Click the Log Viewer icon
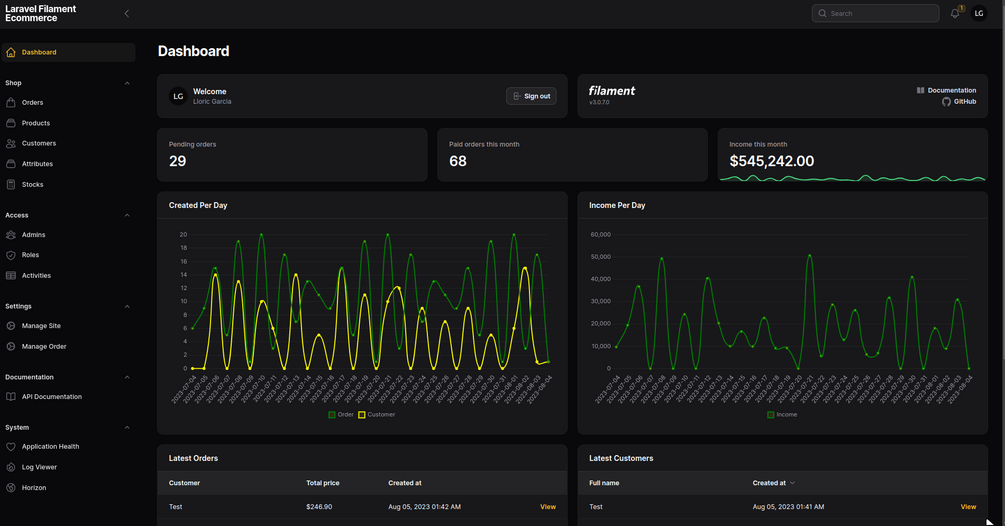Screen dimensions: 1005x526 [11, 467]
